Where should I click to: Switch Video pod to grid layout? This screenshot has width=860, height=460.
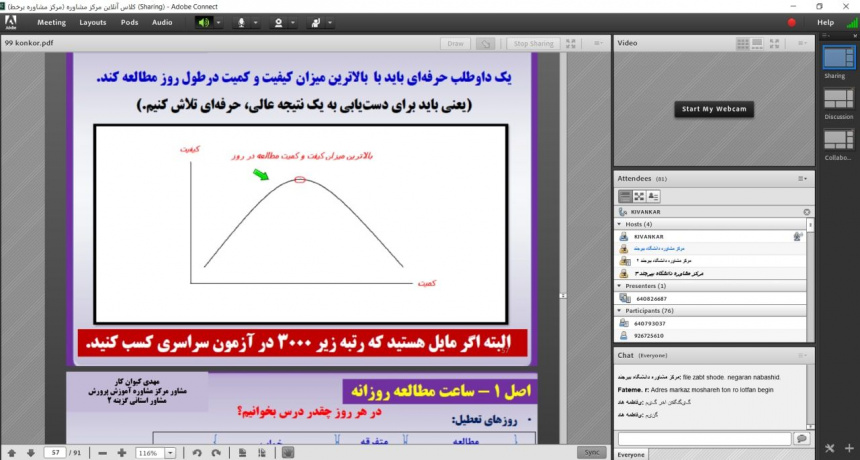(x=743, y=43)
